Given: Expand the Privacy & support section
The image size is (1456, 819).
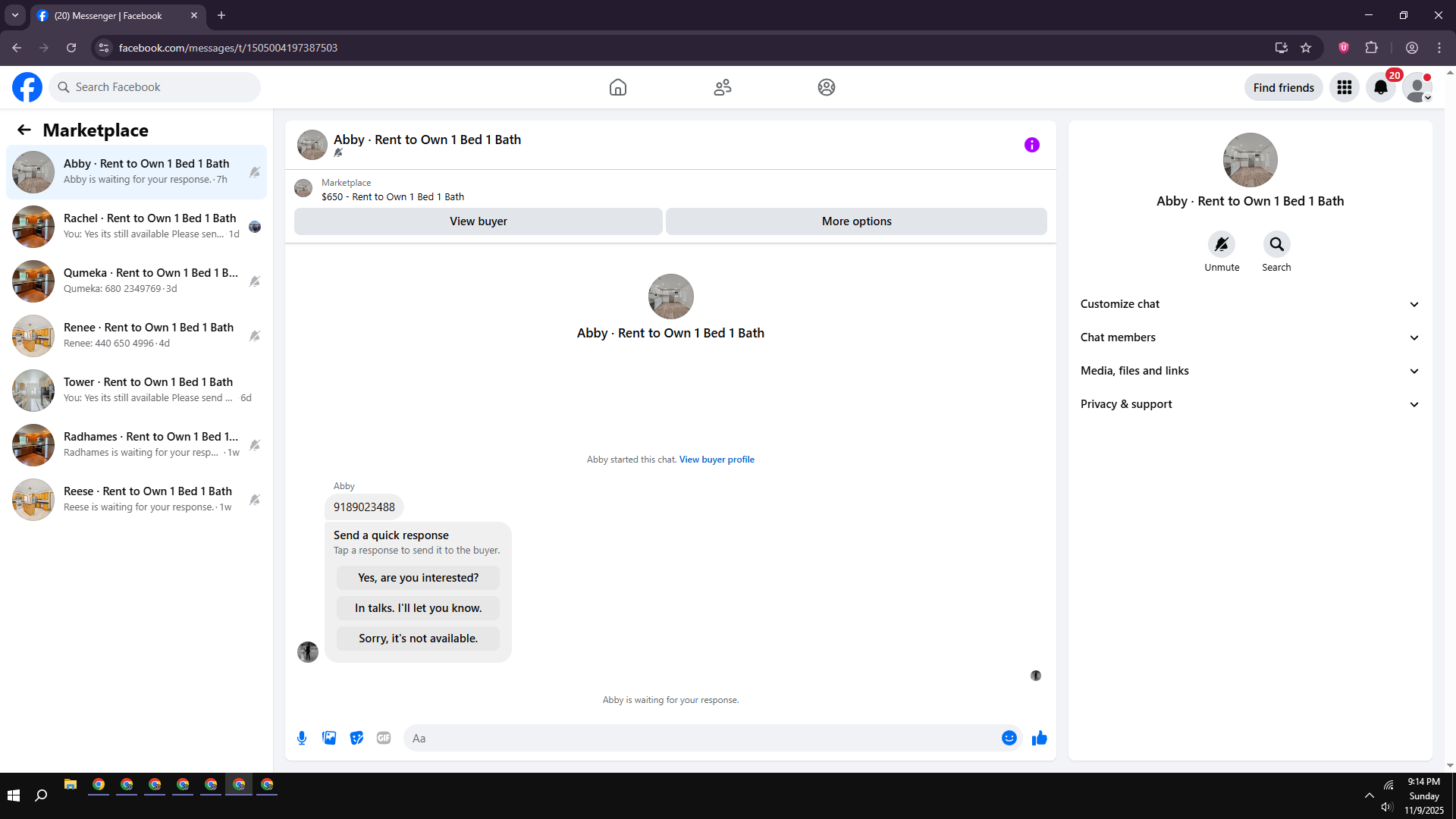Looking at the screenshot, I should pos(1250,404).
